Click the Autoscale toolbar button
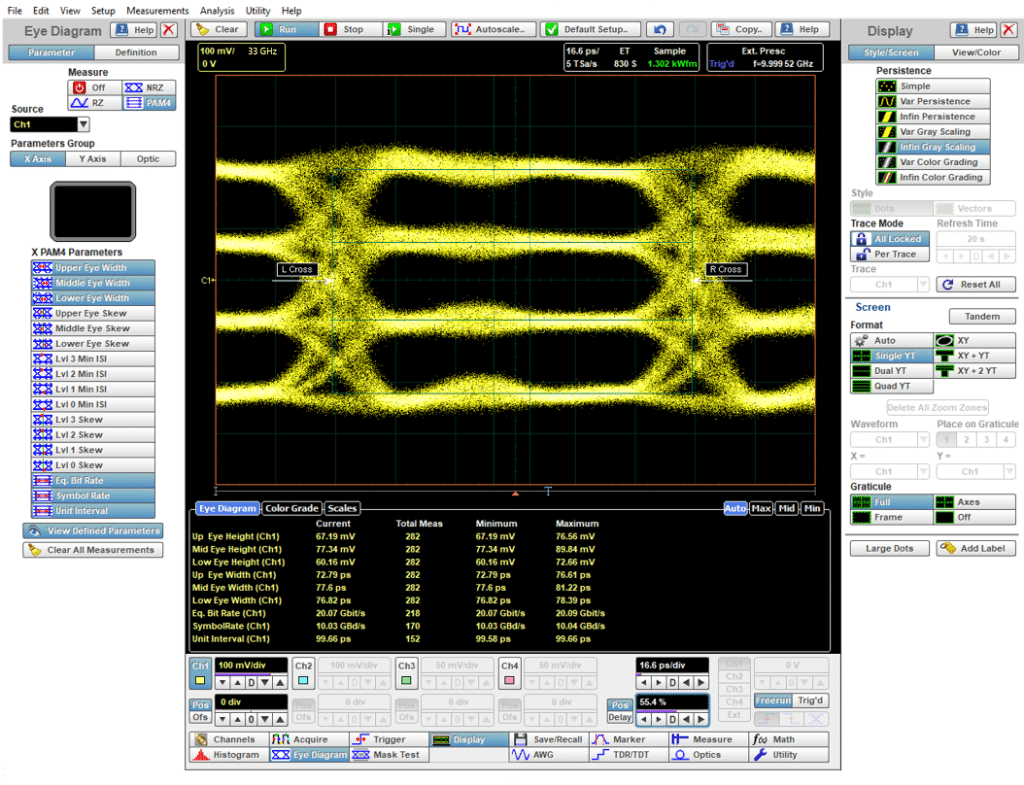The height and width of the screenshot is (785, 1024). [x=493, y=30]
